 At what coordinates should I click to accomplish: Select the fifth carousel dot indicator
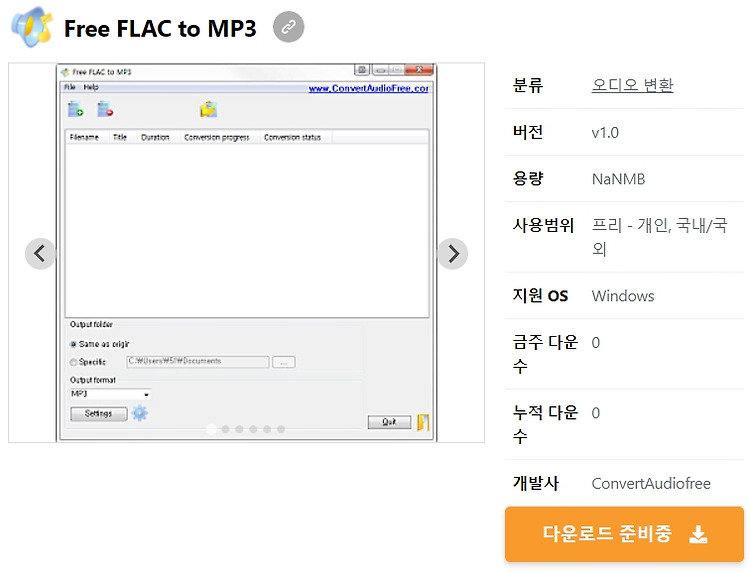(x=267, y=429)
